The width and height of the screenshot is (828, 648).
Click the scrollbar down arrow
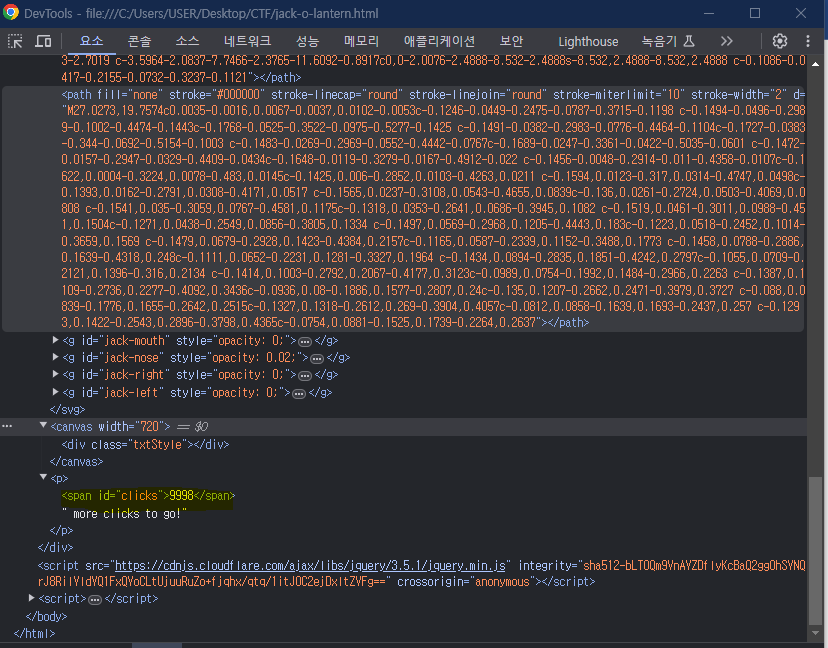tap(815, 632)
